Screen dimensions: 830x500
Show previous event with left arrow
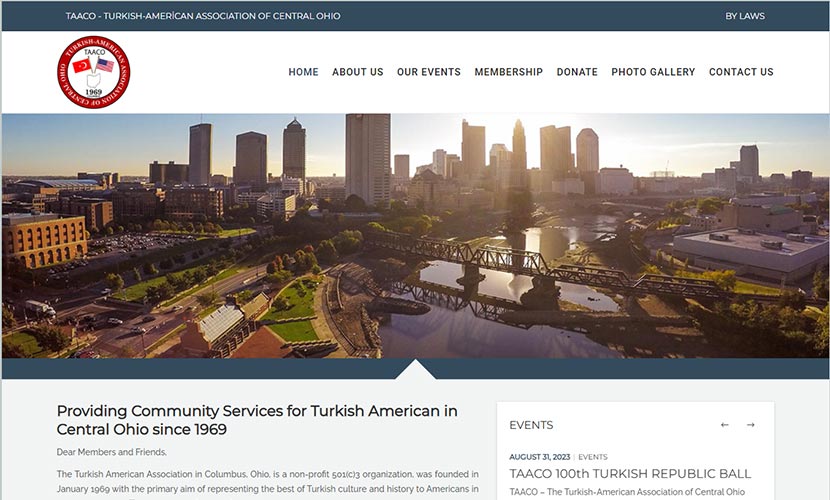(x=725, y=425)
